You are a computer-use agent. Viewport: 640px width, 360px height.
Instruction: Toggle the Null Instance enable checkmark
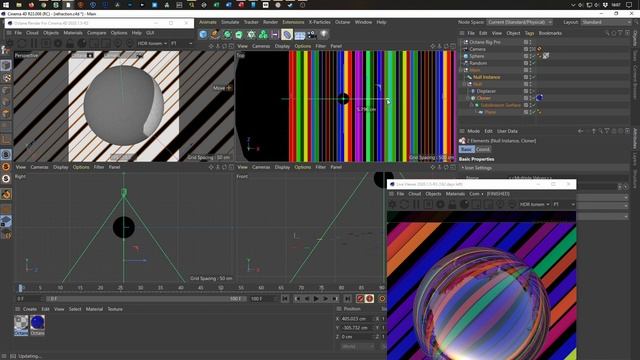point(534,77)
